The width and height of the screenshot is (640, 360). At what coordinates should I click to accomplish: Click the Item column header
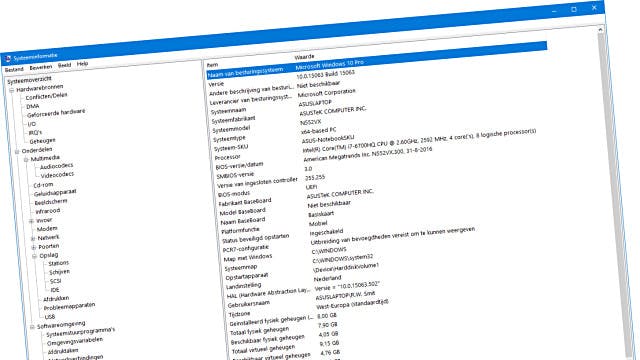pos(212,65)
